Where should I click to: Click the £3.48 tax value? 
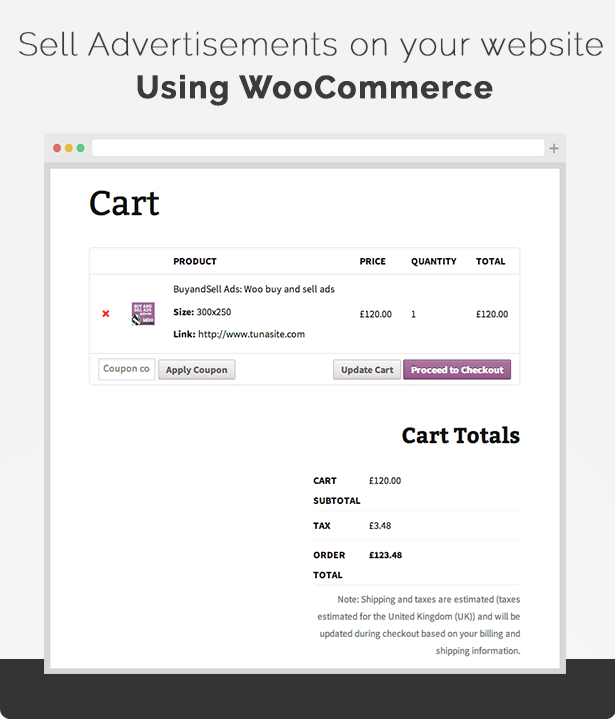[380, 526]
